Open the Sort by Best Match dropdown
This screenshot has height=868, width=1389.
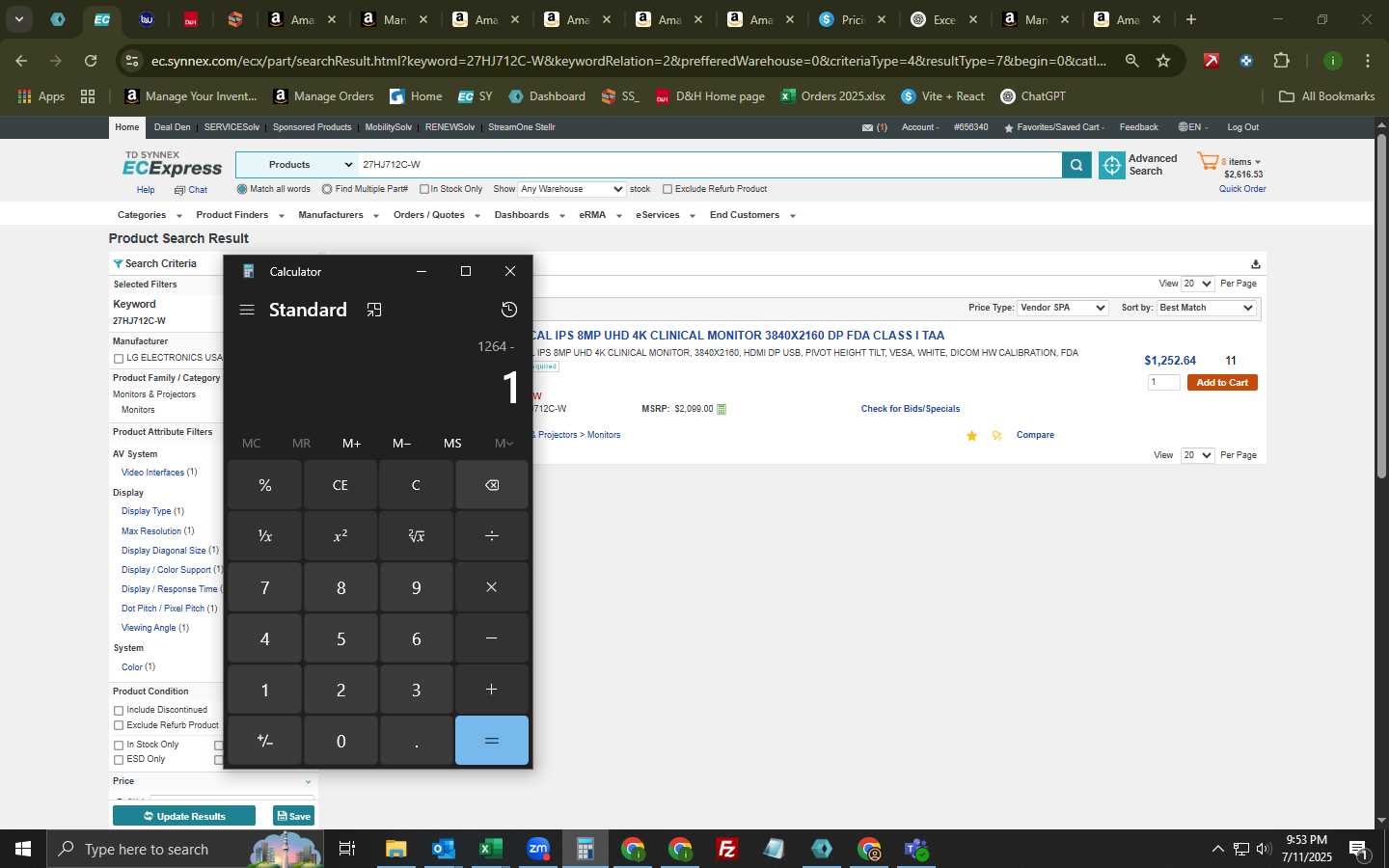(x=1206, y=308)
